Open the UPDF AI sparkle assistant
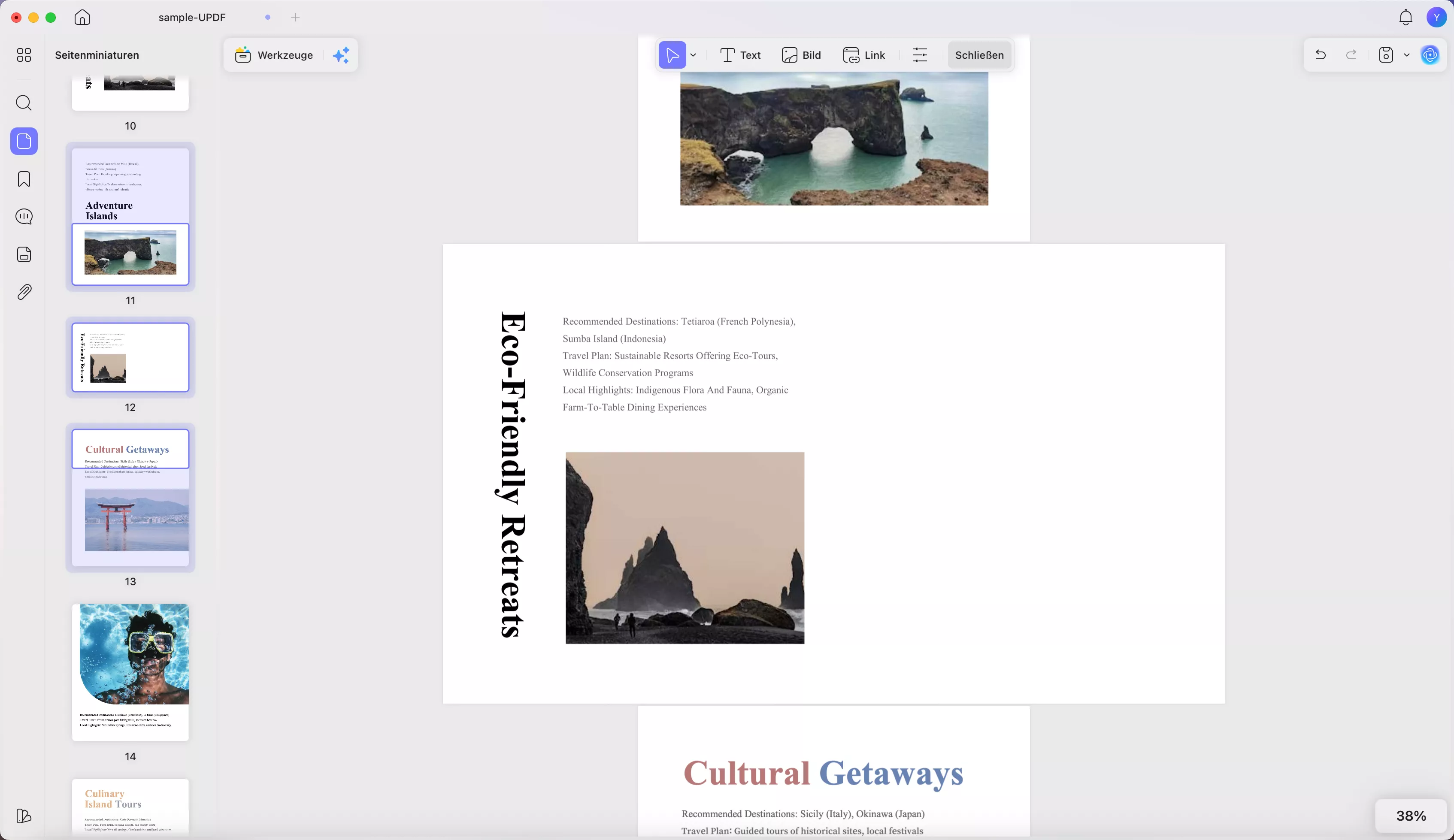 [341, 55]
